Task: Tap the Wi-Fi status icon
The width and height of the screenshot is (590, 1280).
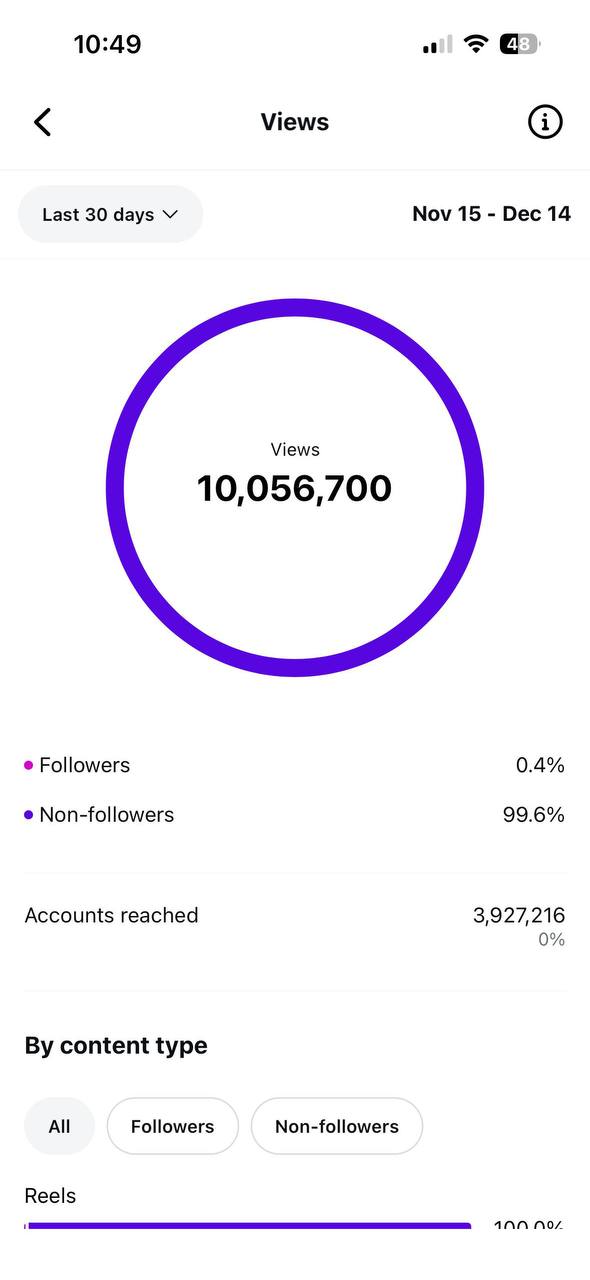Action: click(x=476, y=44)
